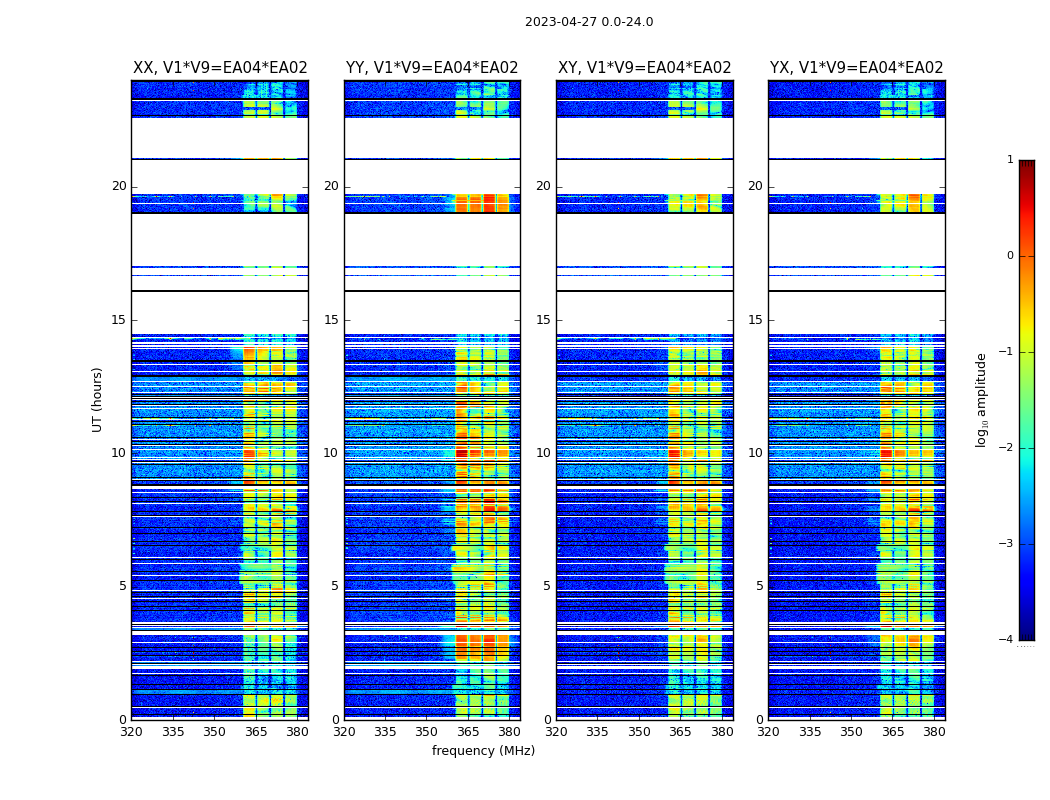Viewport: 1050px width, 800px height.
Task: Click the 380 frequency tick under XX panel
Action: coord(297,732)
